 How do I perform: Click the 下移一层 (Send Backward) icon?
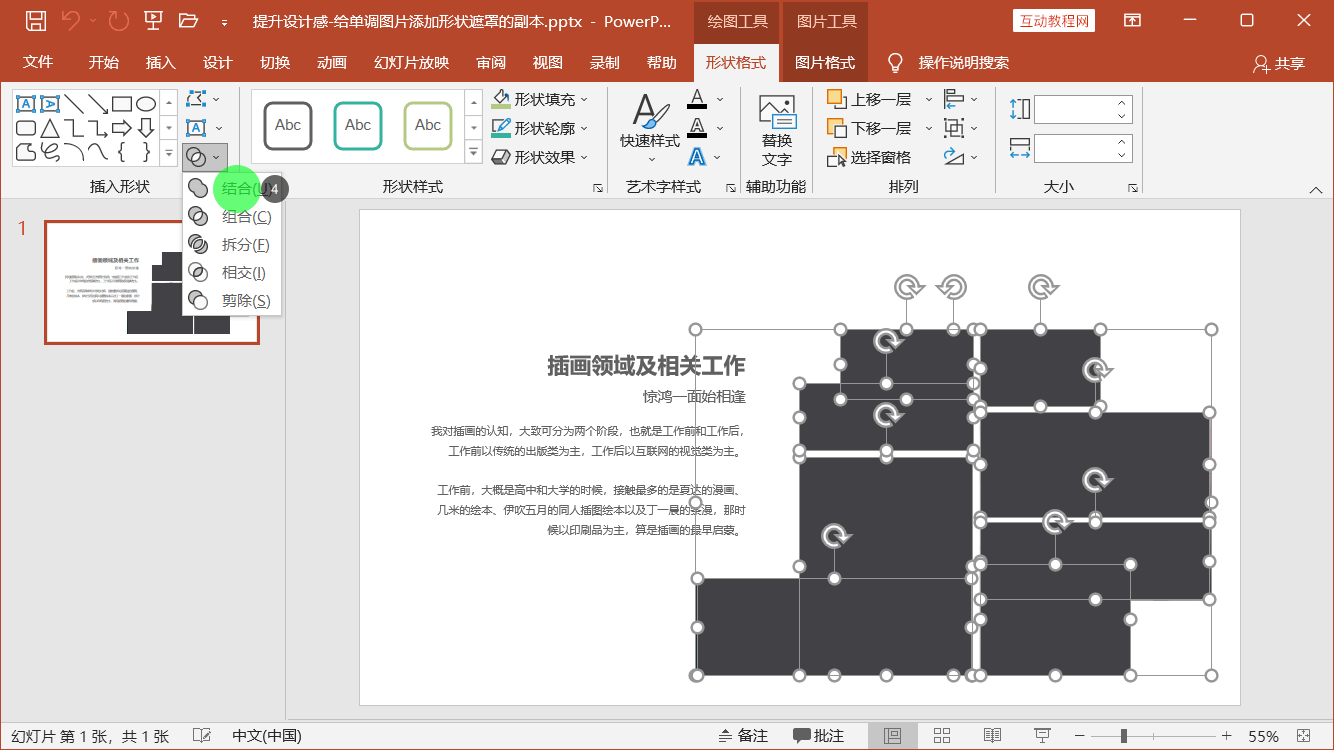(838, 128)
